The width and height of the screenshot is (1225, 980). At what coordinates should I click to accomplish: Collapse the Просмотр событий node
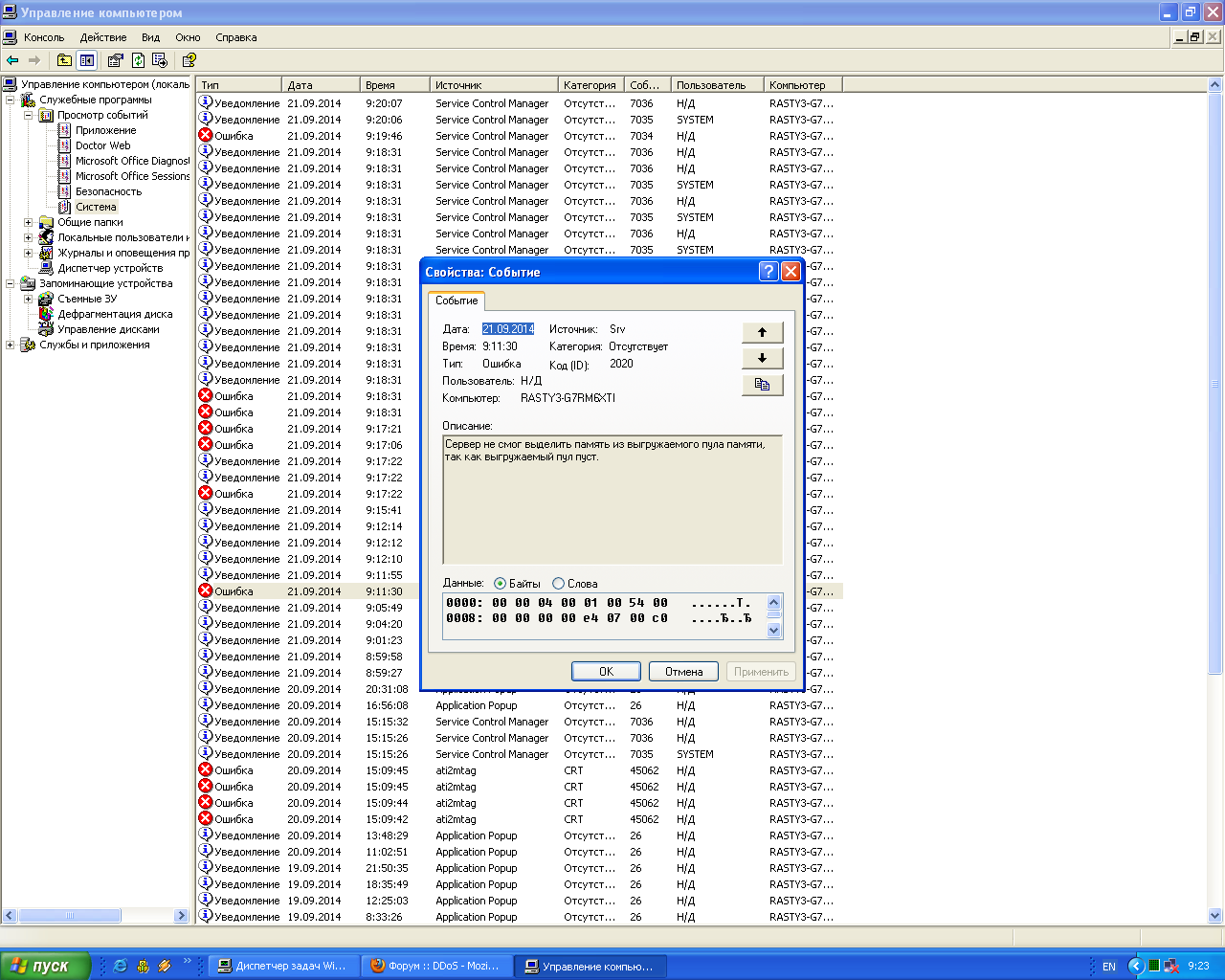pos(29,115)
